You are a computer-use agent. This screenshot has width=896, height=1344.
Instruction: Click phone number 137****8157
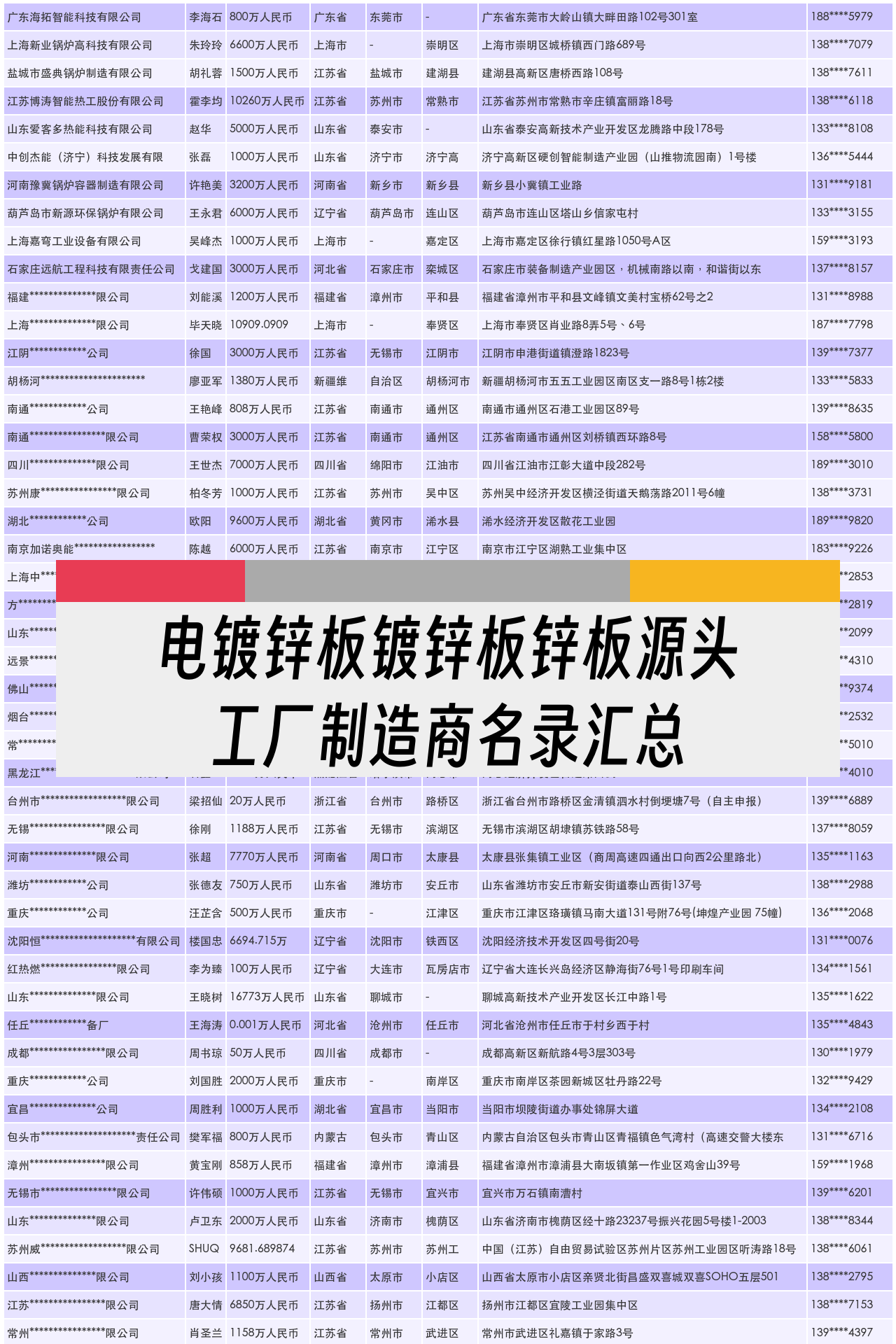[x=842, y=268]
